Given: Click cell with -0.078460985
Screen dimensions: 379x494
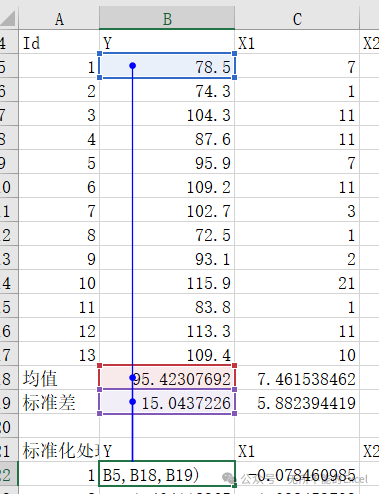Looking at the screenshot, I should (x=297, y=474).
